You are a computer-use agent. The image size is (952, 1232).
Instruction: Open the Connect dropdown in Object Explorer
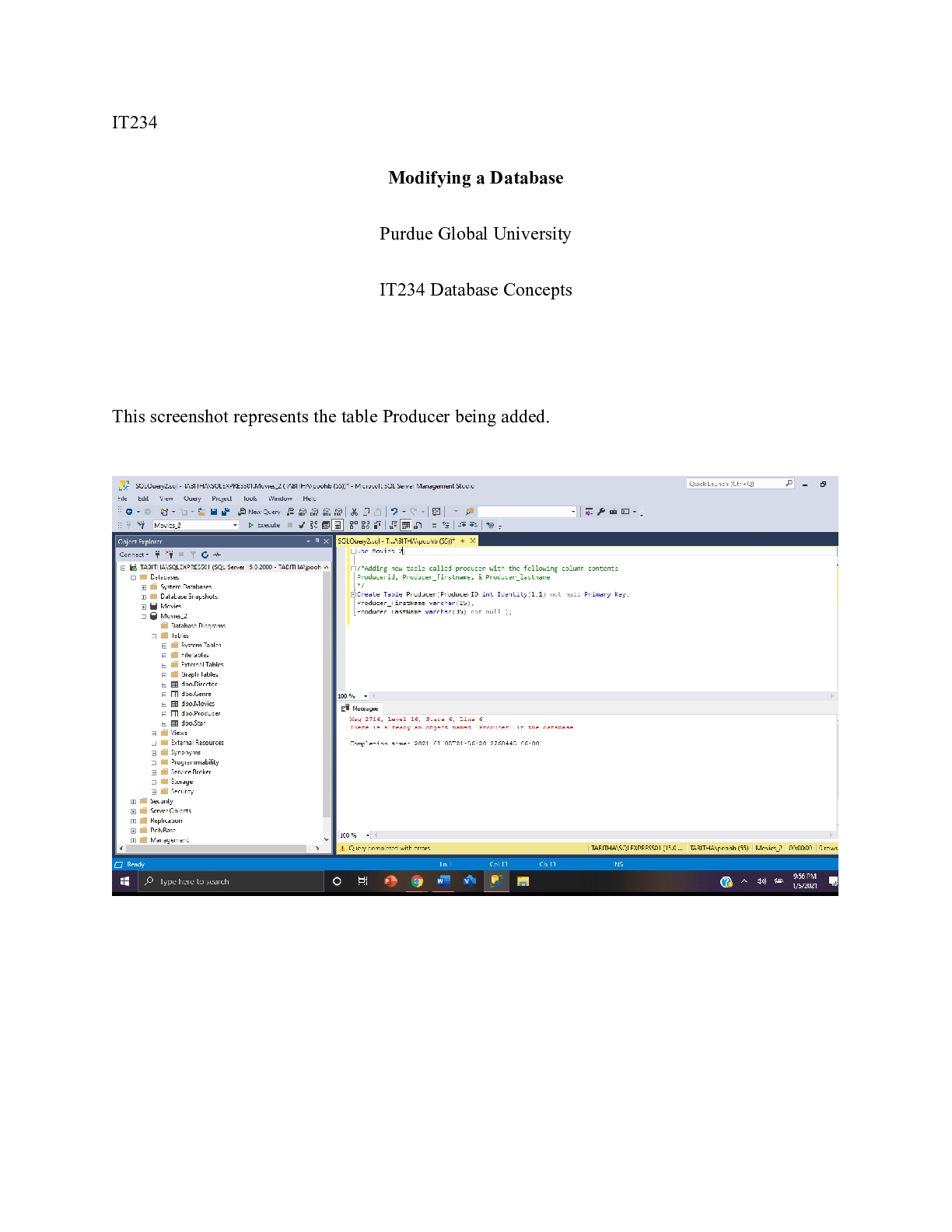point(134,555)
